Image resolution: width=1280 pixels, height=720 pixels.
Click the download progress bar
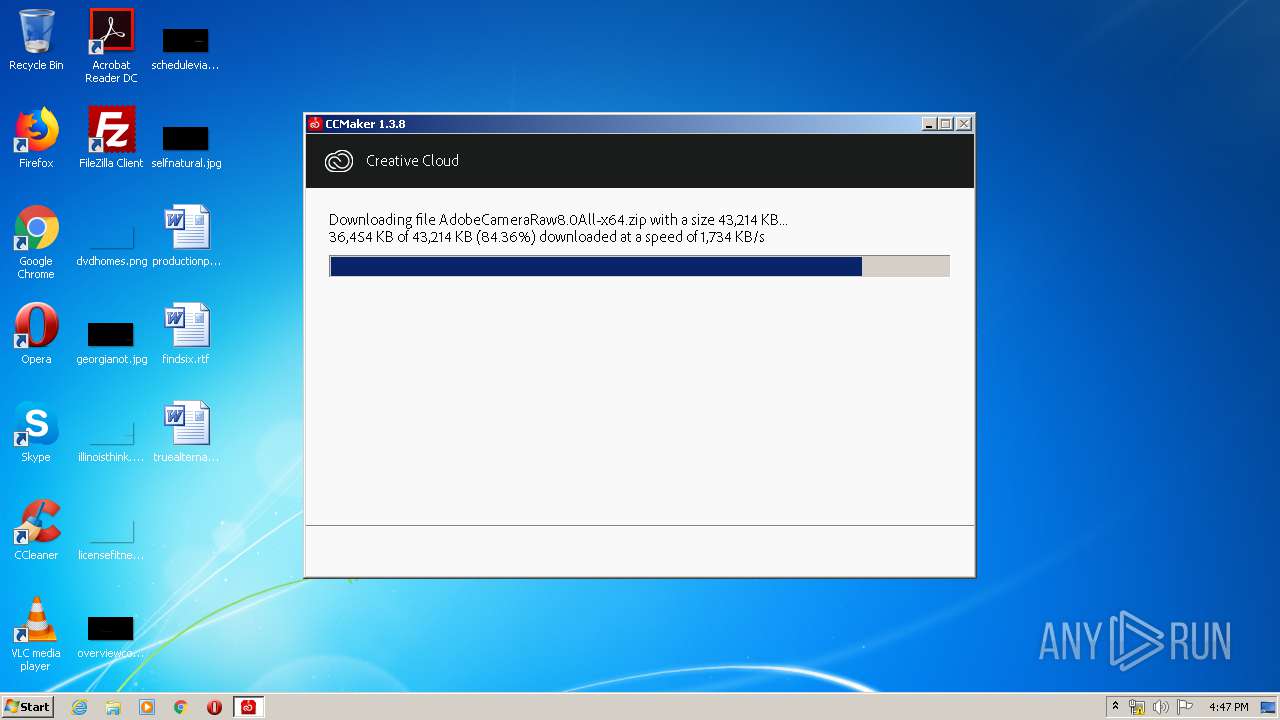pyautogui.click(x=639, y=266)
